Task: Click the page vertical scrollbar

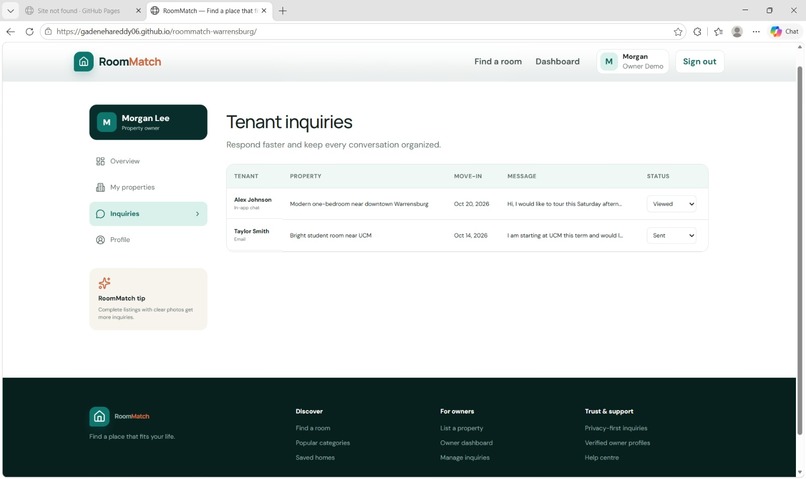Action: (800, 249)
